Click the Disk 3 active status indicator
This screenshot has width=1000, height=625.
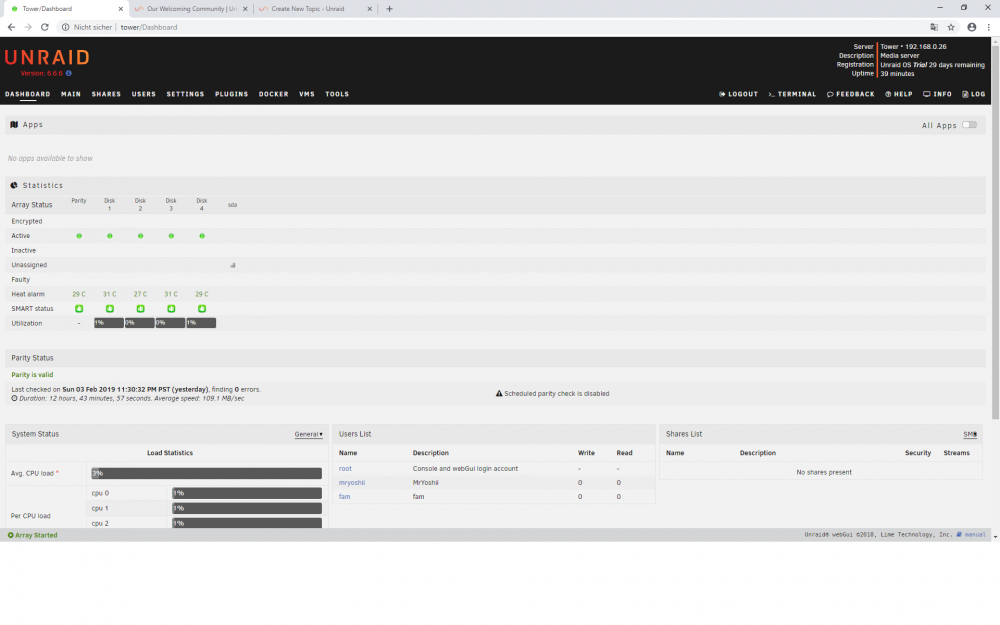[171, 236]
